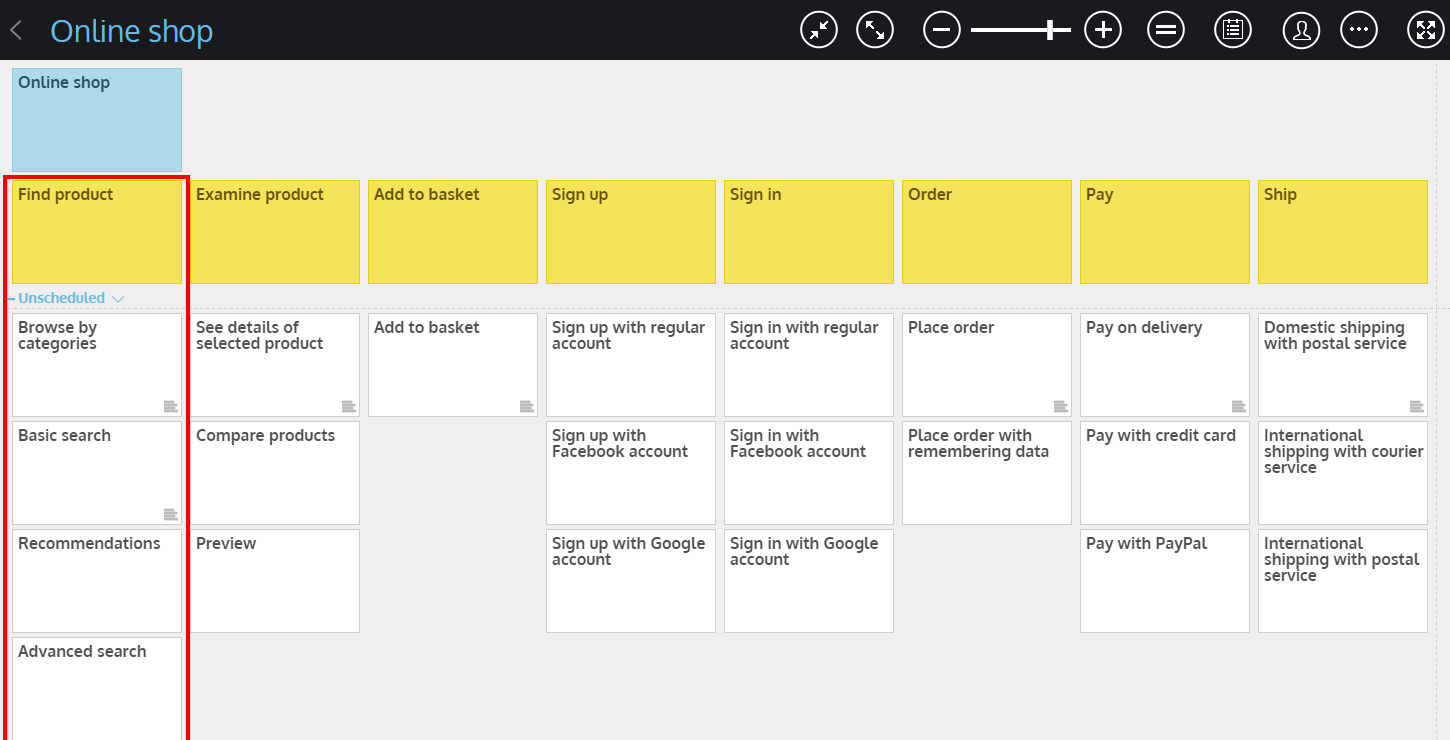Collapse the map with the inward arrows icon
1450x740 pixels.
pos(818,29)
